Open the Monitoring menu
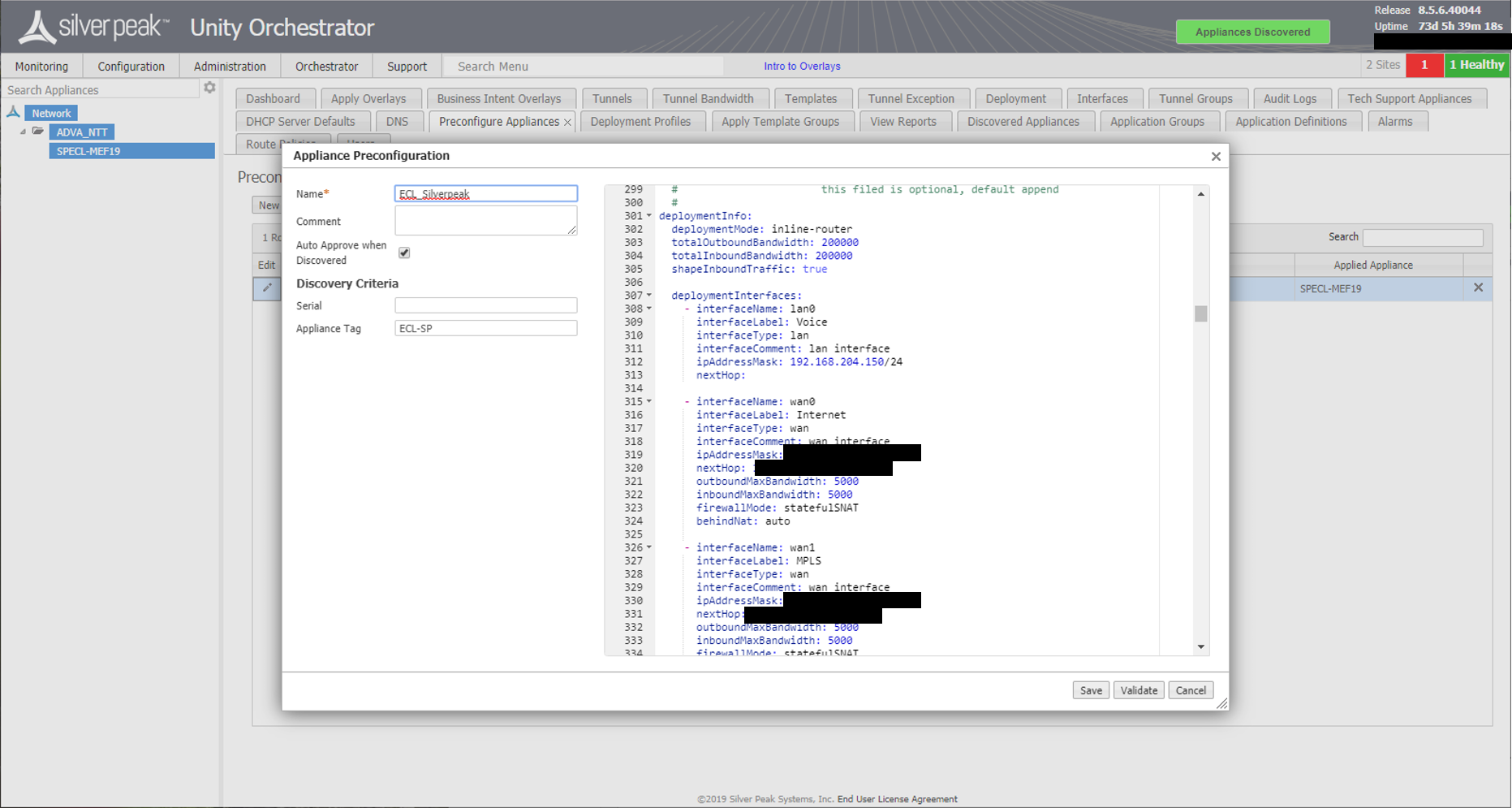The image size is (1512, 808). (x=41, y=67)
